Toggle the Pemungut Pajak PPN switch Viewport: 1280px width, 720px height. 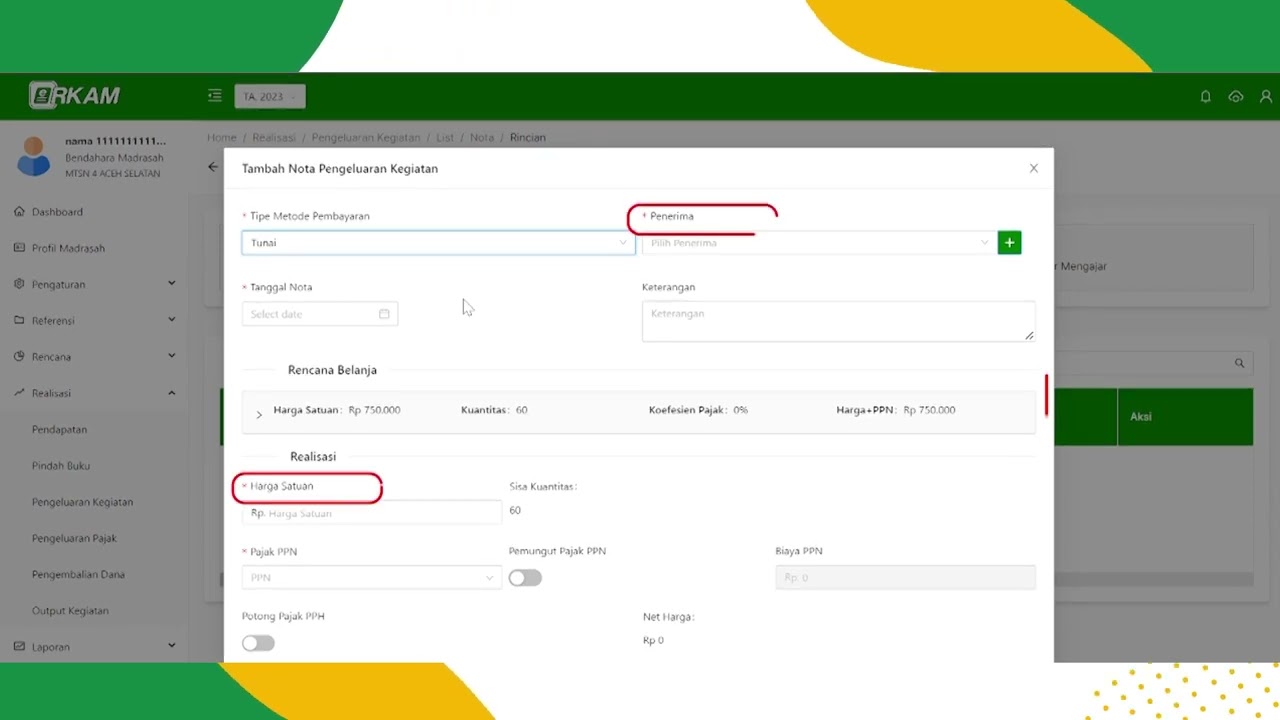coord(525,578)
